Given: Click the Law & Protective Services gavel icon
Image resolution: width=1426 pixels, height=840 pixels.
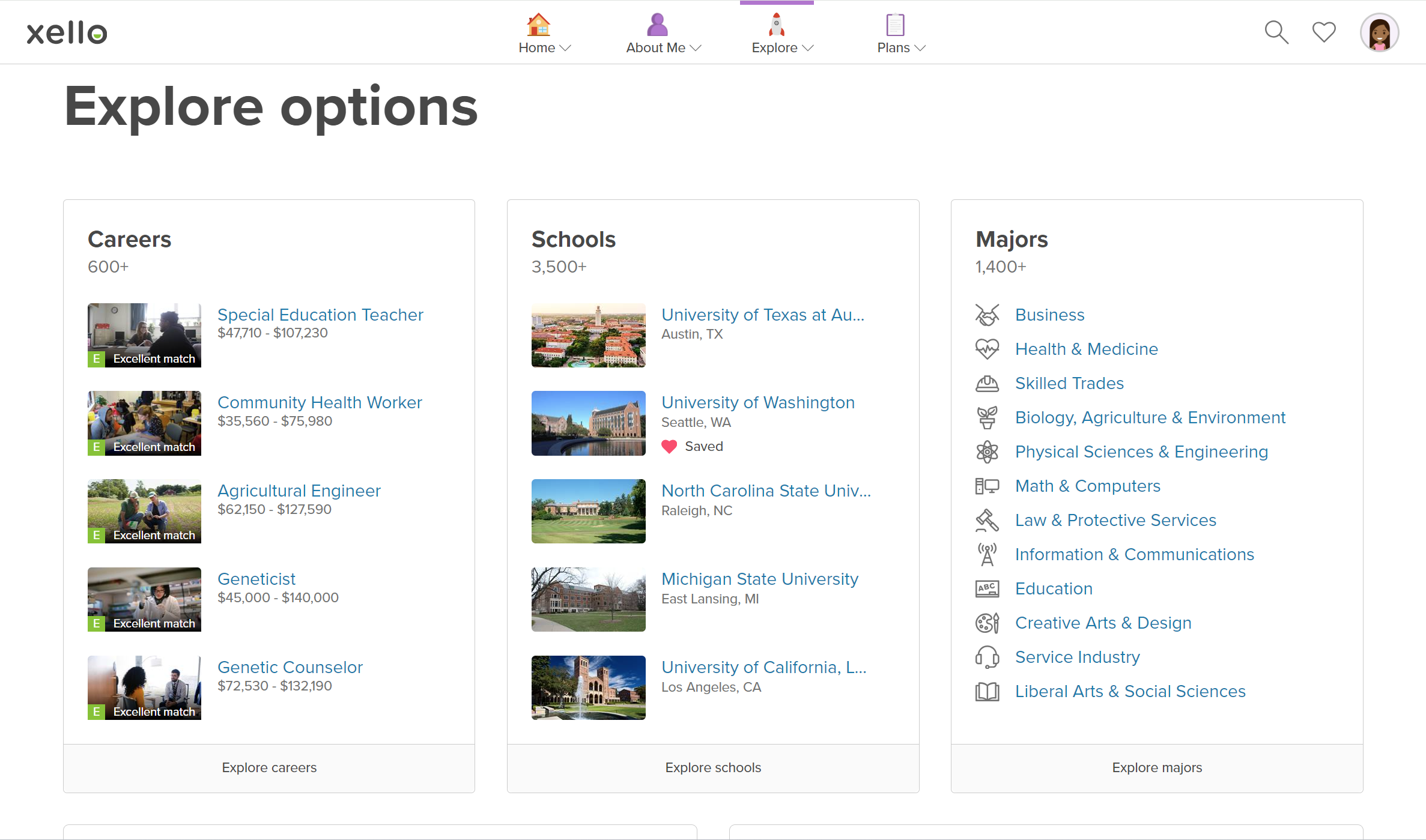Looking at the screenshot, I should tap(987, 520).
